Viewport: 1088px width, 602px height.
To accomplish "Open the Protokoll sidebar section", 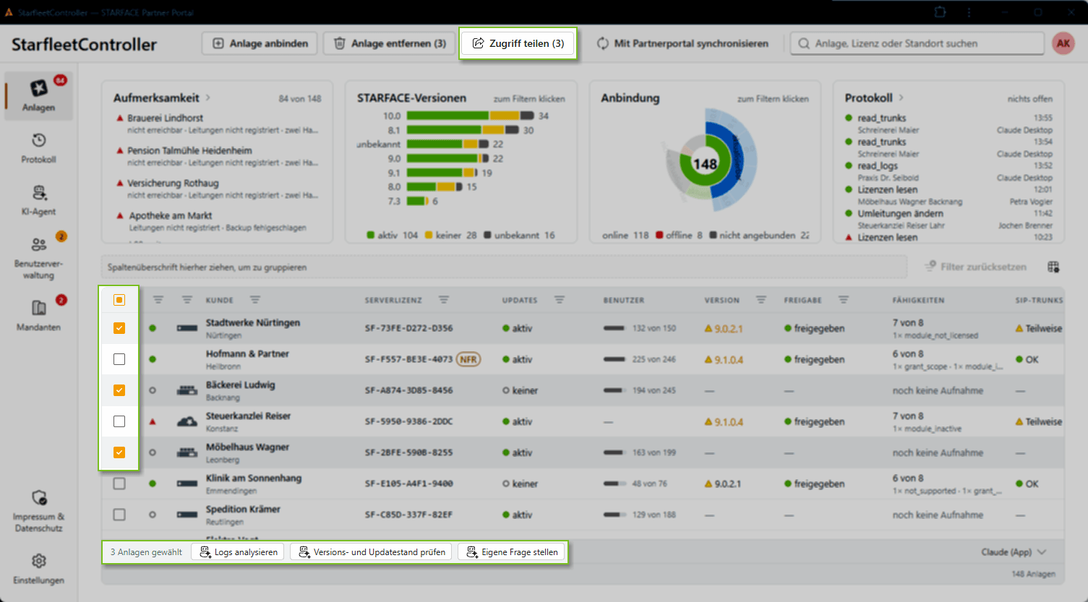I will click(39, 148).
